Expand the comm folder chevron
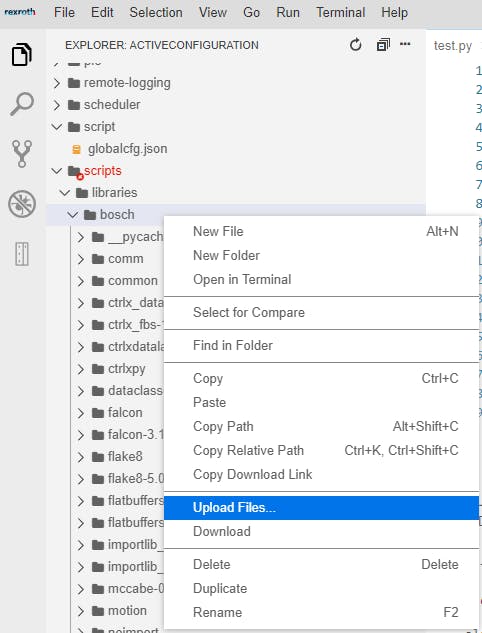This screenshot has height=633, width=482. coord(81,259)
